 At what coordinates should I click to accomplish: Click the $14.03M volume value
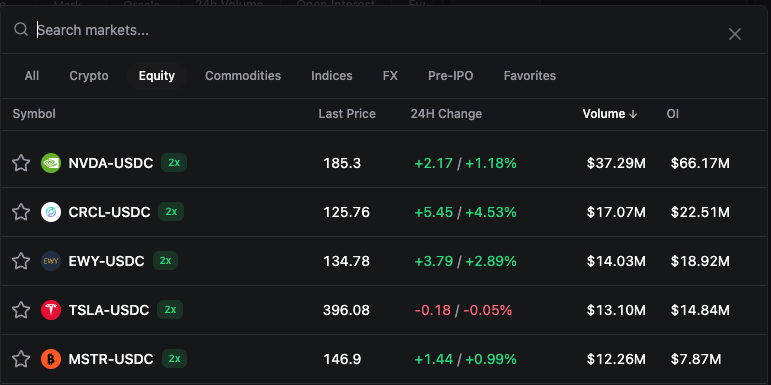(616, 262)
